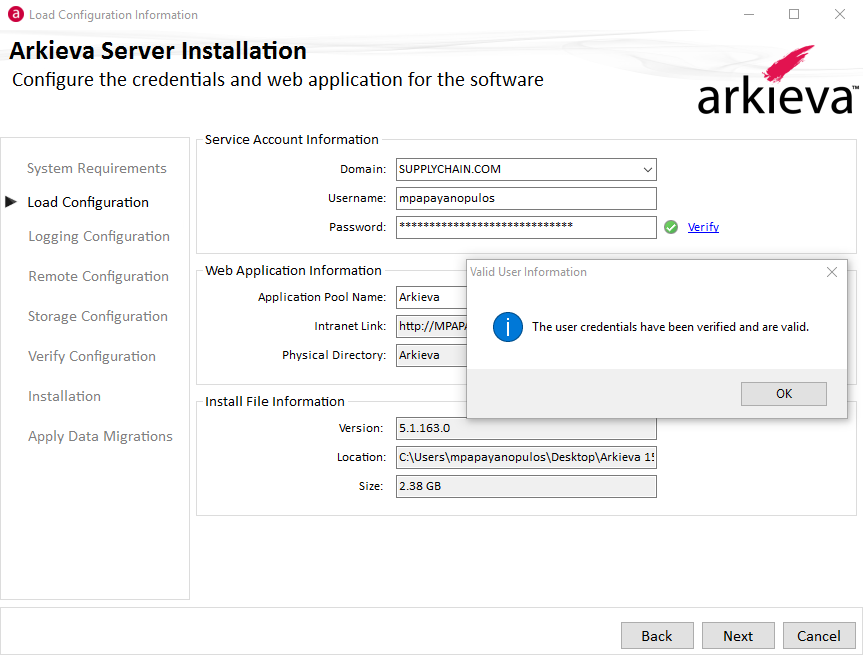
Task: Select System Requirements step
Action: [x=96, y=168]
